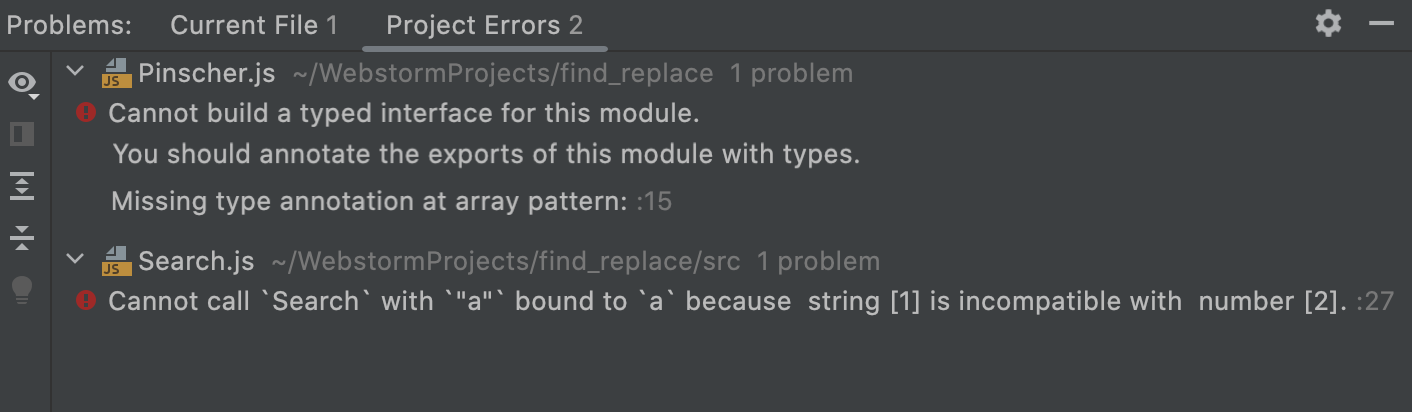The height and width of the screenshot is (412, 1412).
Task: Jump to 'Missing type annotation at array pattern'
Action: 370,201
